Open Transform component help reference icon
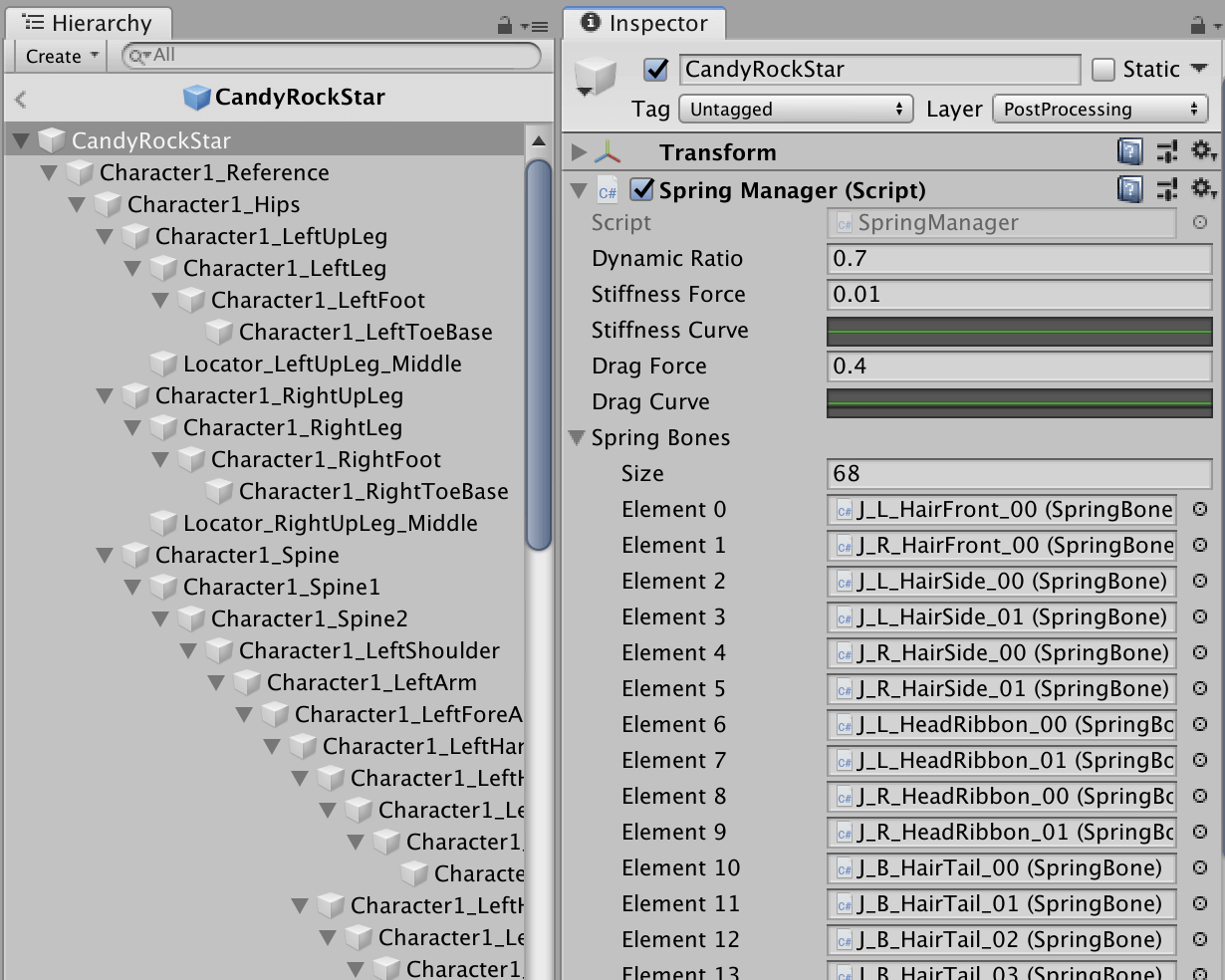1225x980 pixels. click(x=1130, y=151)
